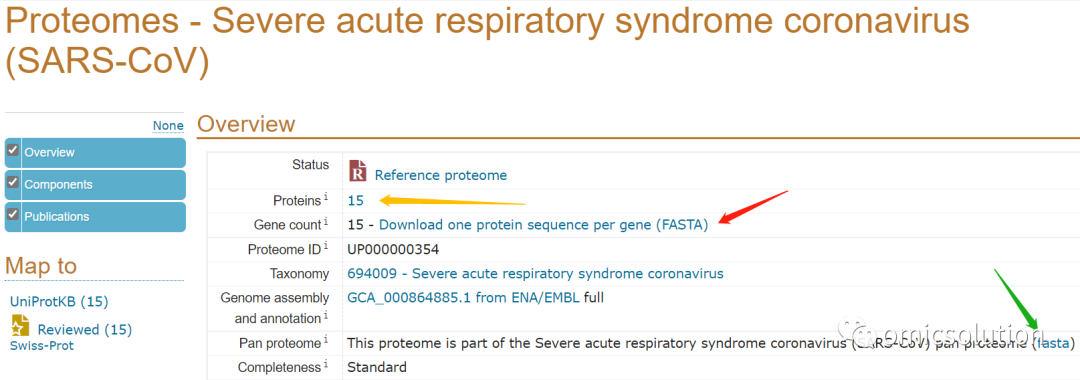
Task: Uncheck the Overview section checkbox
Action: click(x=13, y=150)
